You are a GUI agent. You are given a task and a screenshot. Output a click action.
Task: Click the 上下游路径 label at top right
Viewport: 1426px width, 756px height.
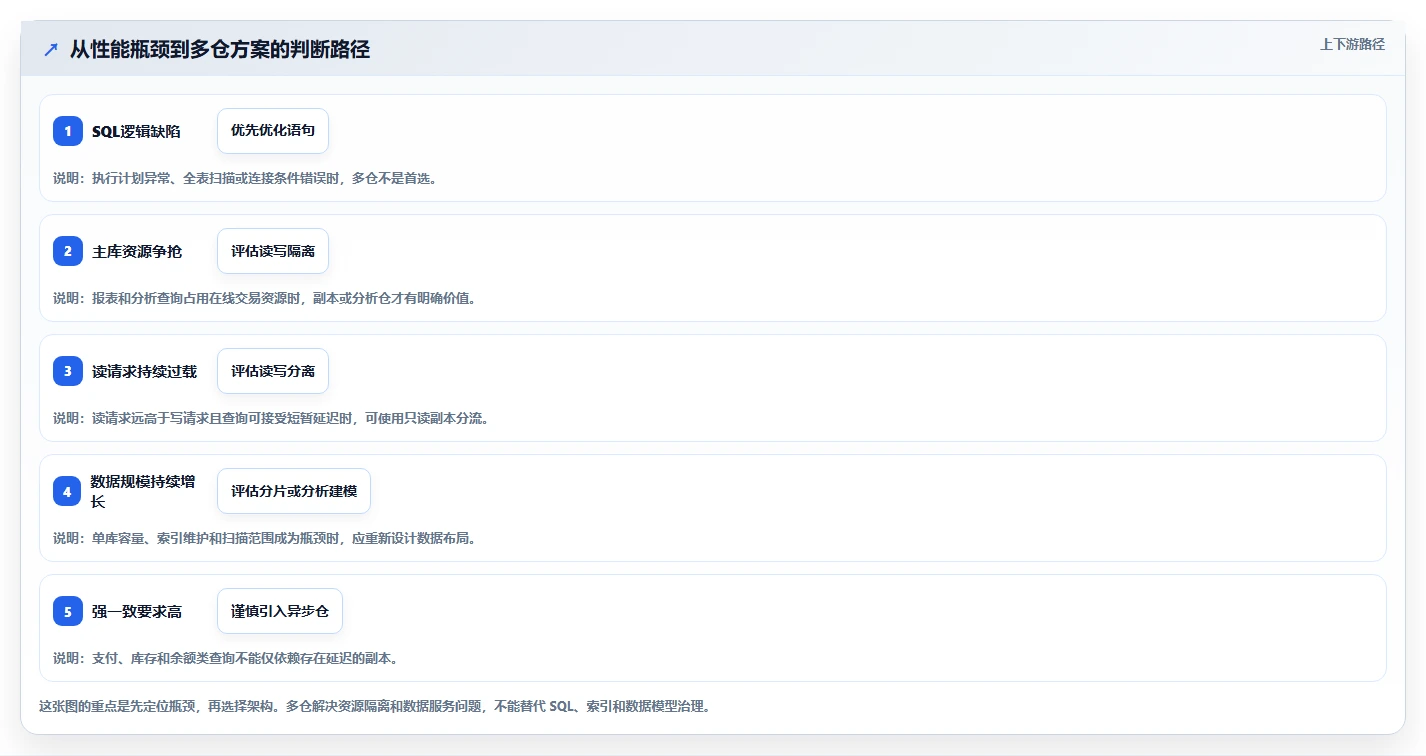click(x=1352, y=44)
